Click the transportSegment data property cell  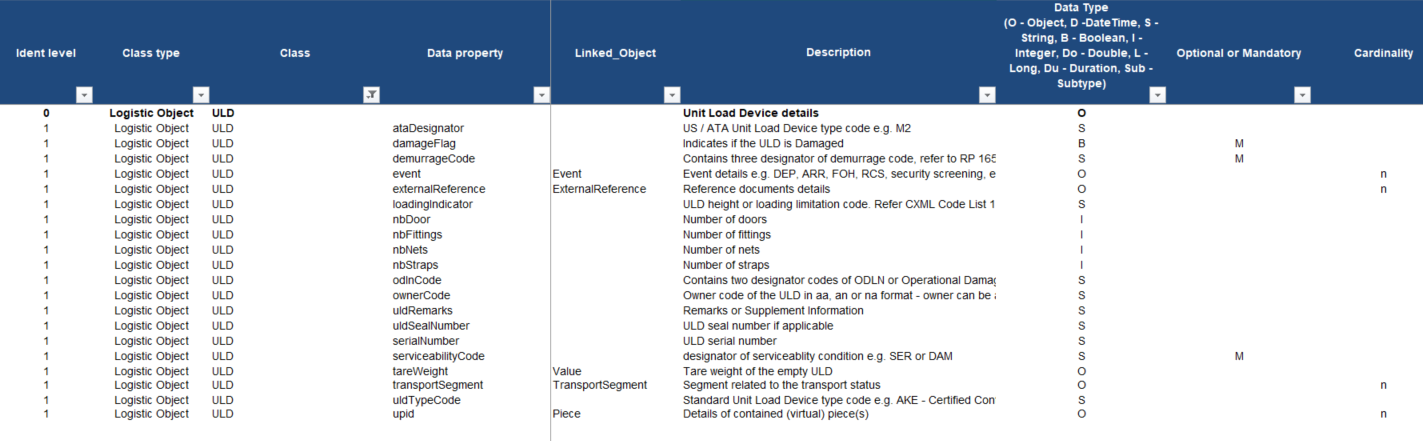(438, 385)
